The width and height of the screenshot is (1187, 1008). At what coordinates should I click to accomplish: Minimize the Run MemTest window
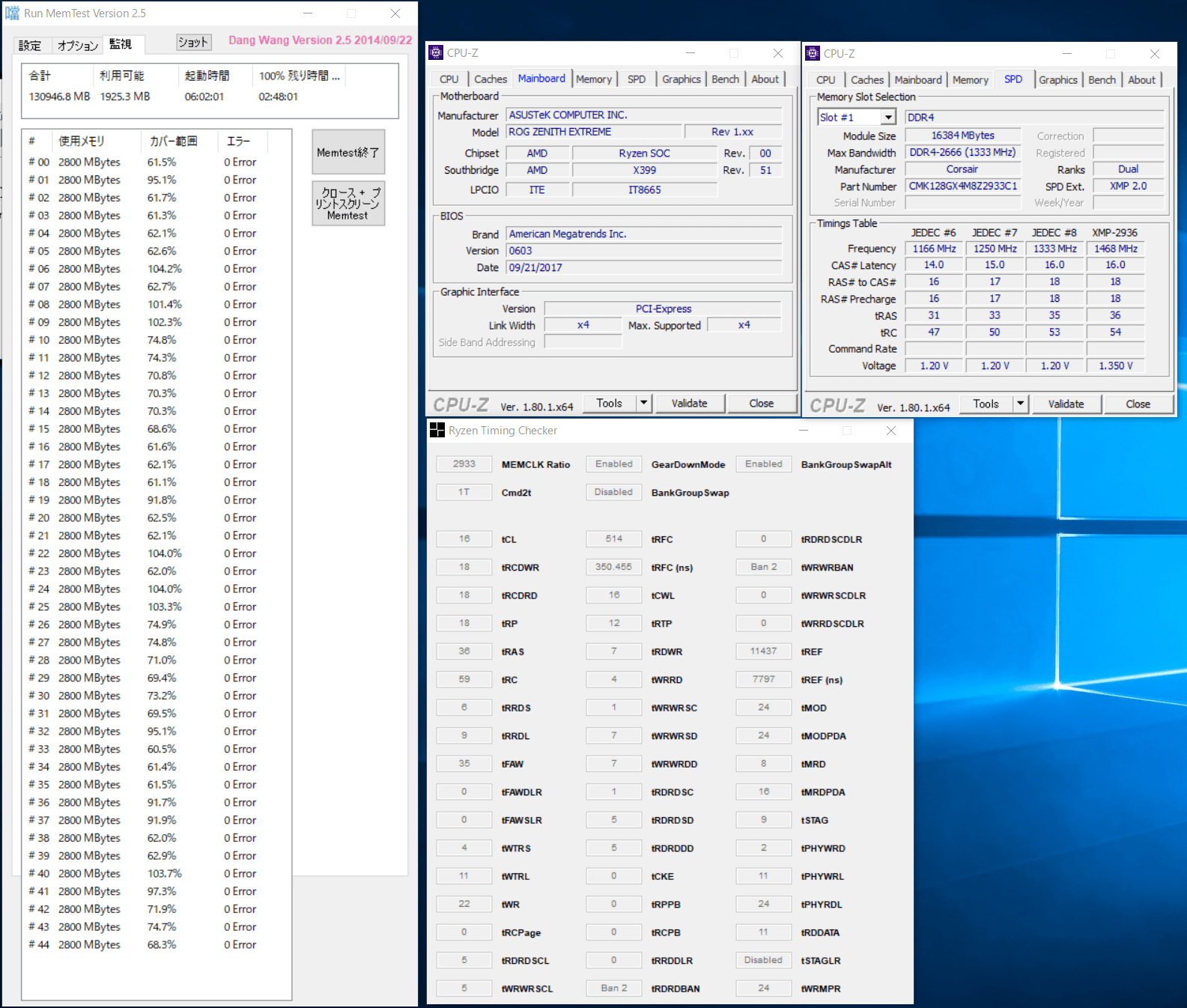pyautogui.click(x=309, y=13)
